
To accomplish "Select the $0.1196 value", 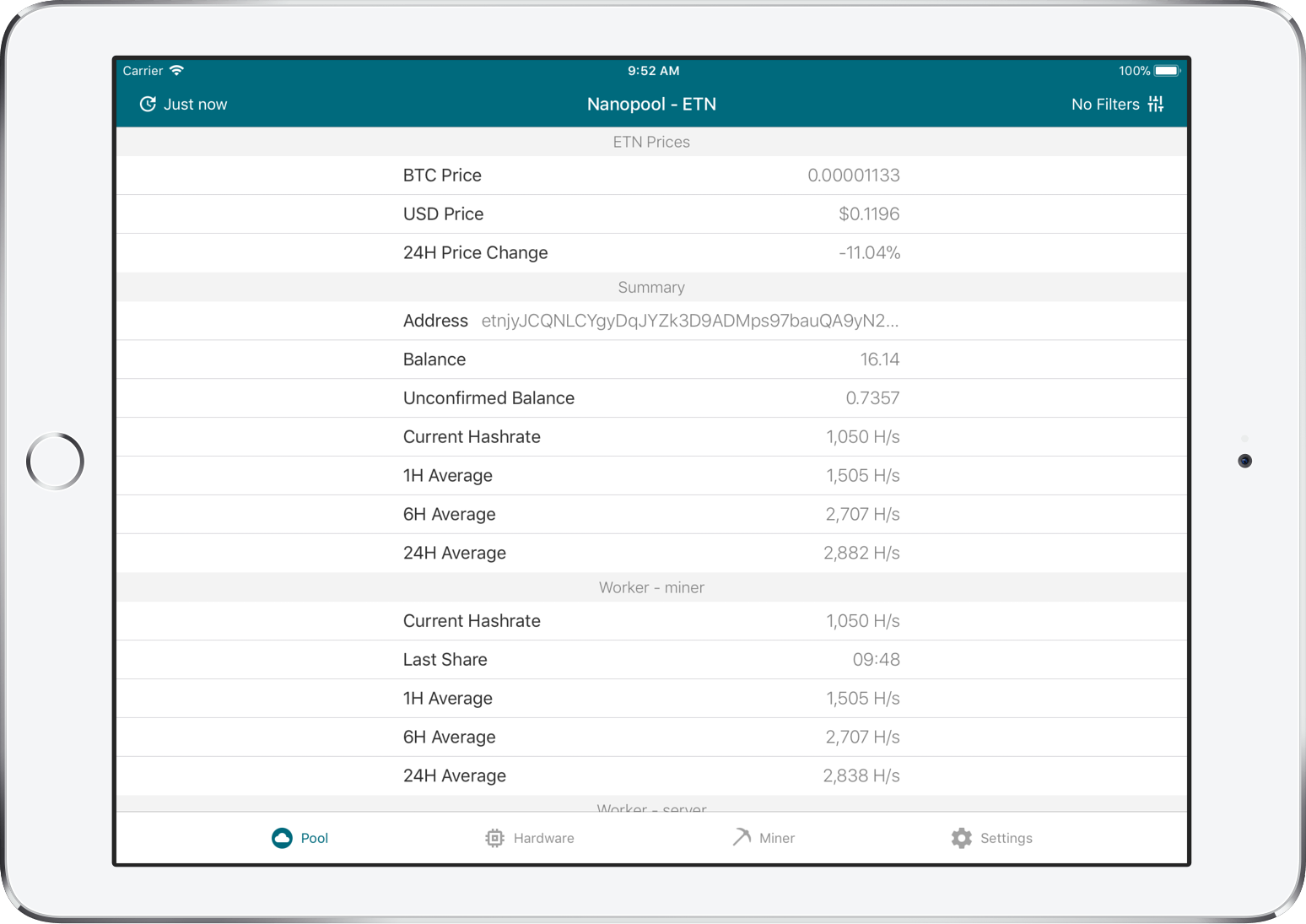I will tap(869, 214).
